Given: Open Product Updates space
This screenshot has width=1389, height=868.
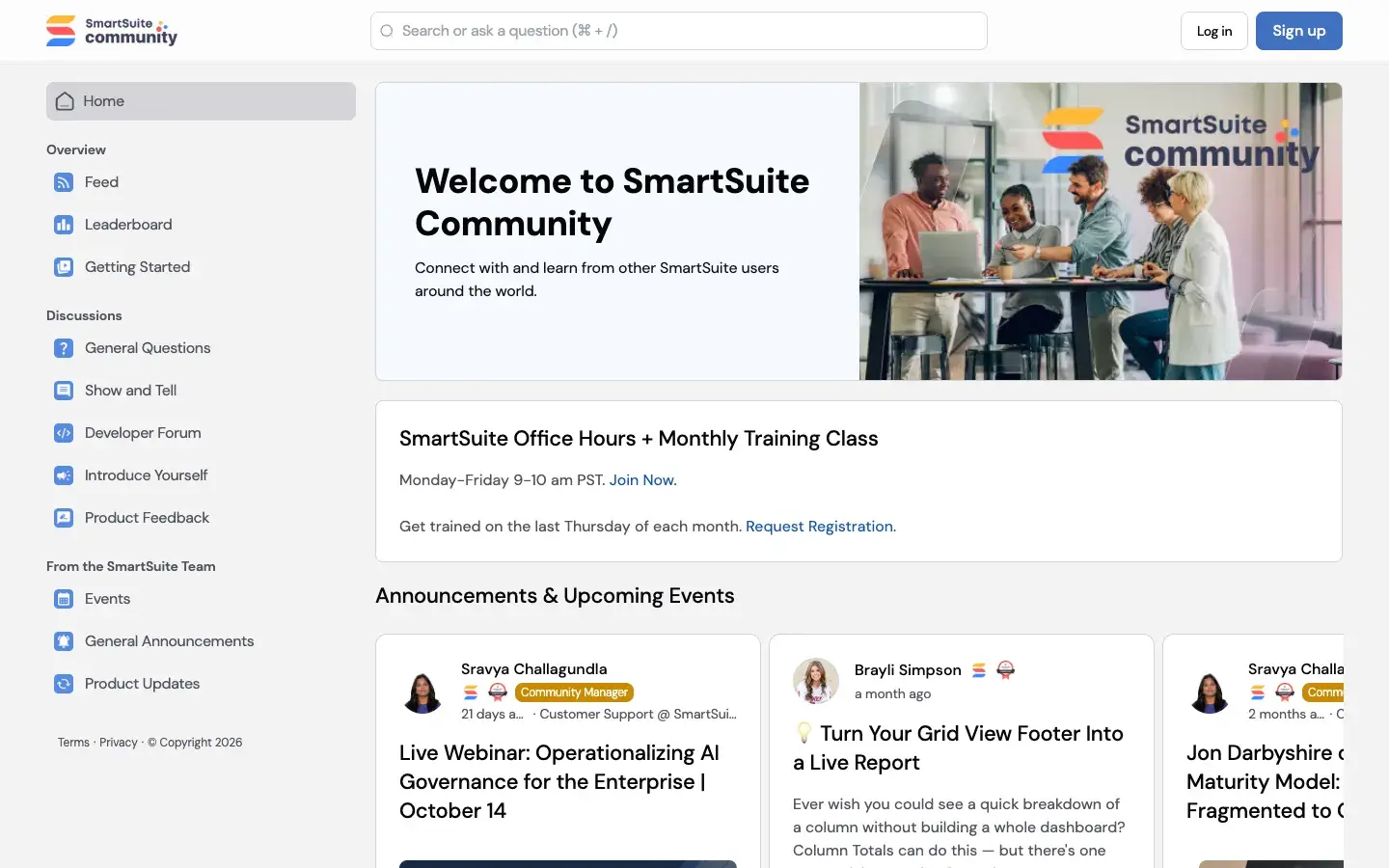Looking at the screenshot, I should (x=201, y=684).
